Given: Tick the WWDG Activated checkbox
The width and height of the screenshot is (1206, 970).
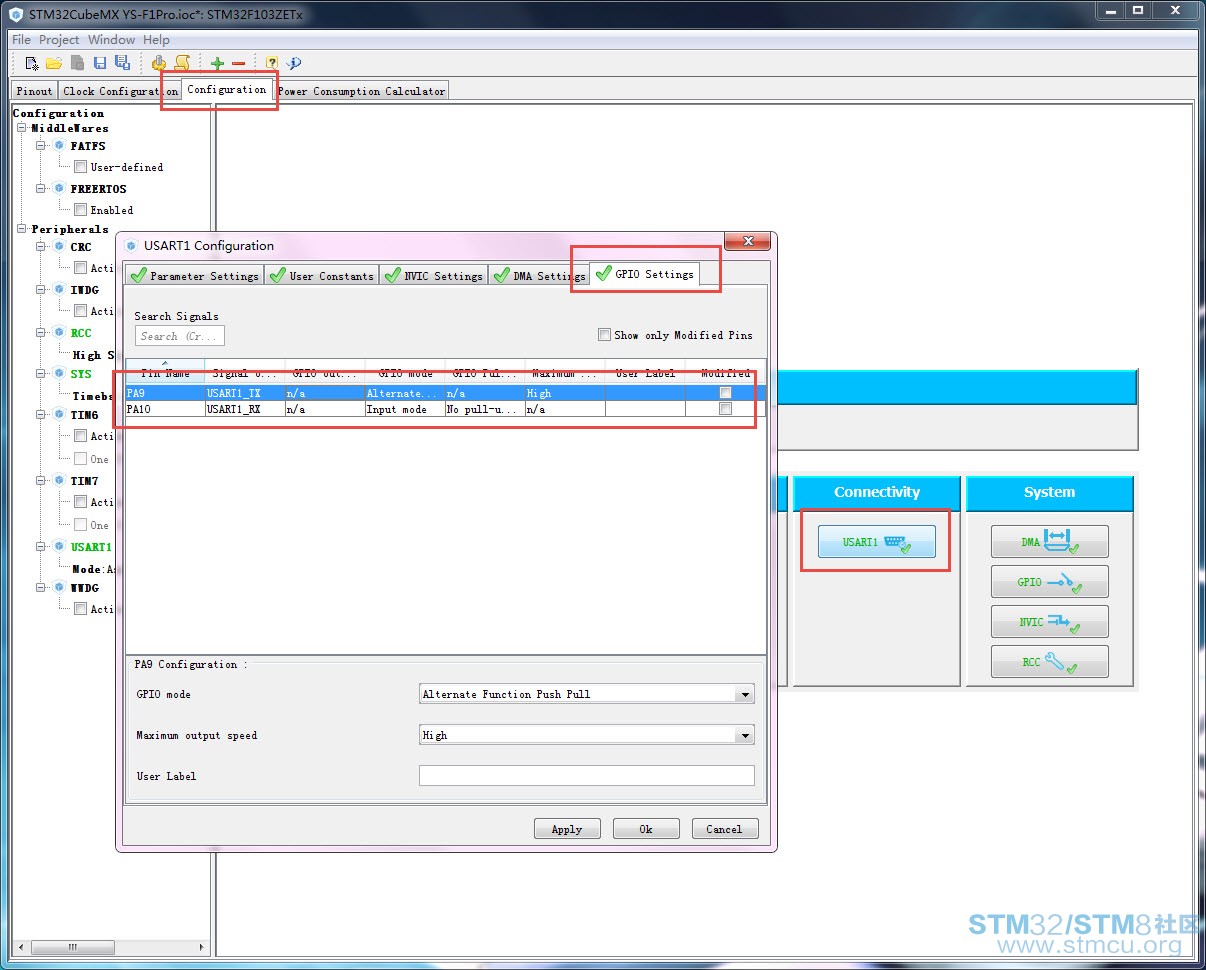Looking at the screenshot, I should 81,609.
